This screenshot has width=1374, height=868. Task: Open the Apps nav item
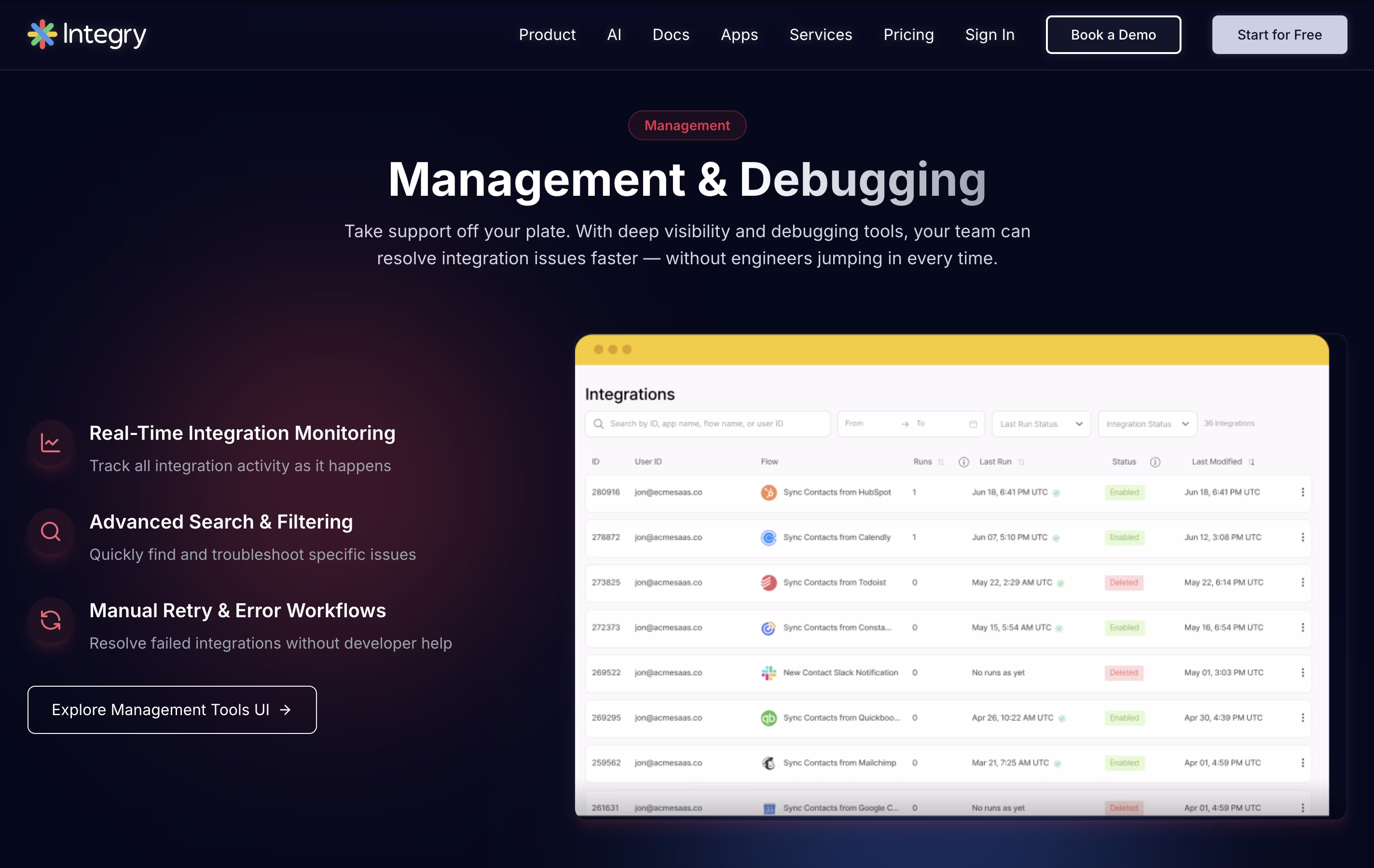point(740,35)
